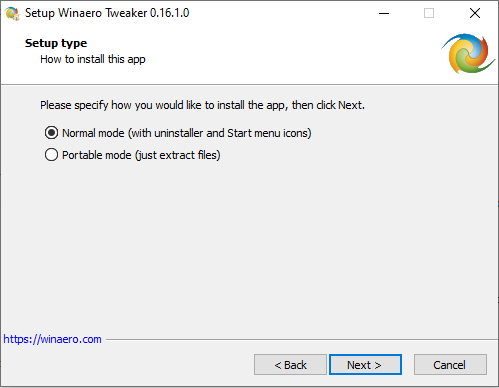
Task: Click the Winaero Tweaker title bar icon
Action: click(13, 13)
